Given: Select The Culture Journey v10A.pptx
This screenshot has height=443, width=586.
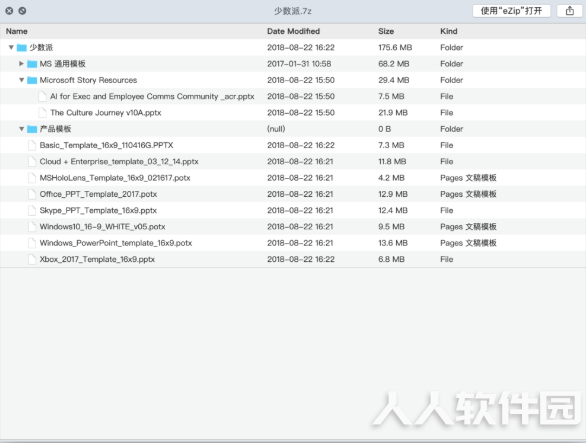Looking at the screenshot, I should 105,113.
